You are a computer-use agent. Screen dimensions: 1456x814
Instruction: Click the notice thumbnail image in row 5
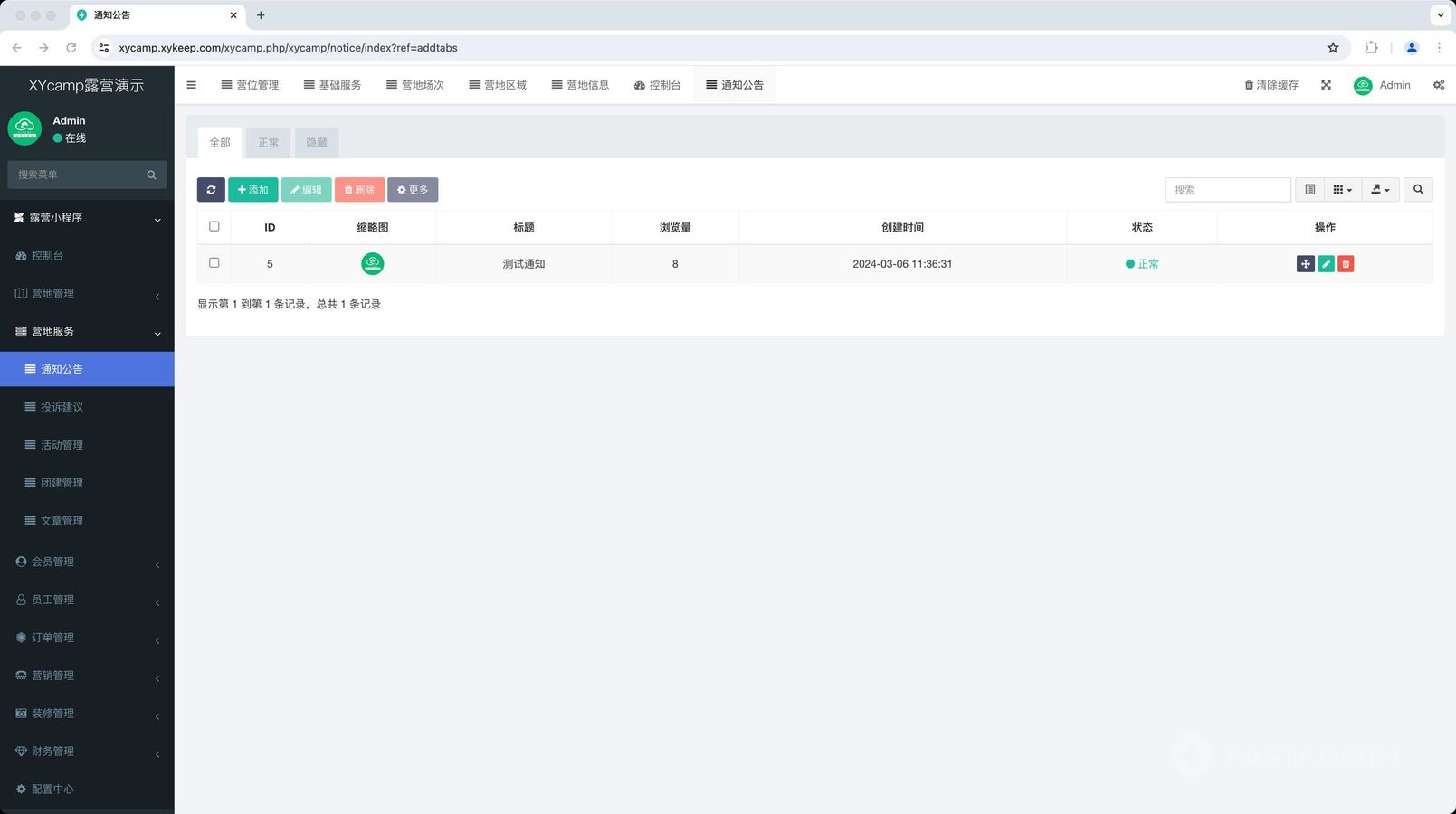pyautogui.click(x=373, y=264)
